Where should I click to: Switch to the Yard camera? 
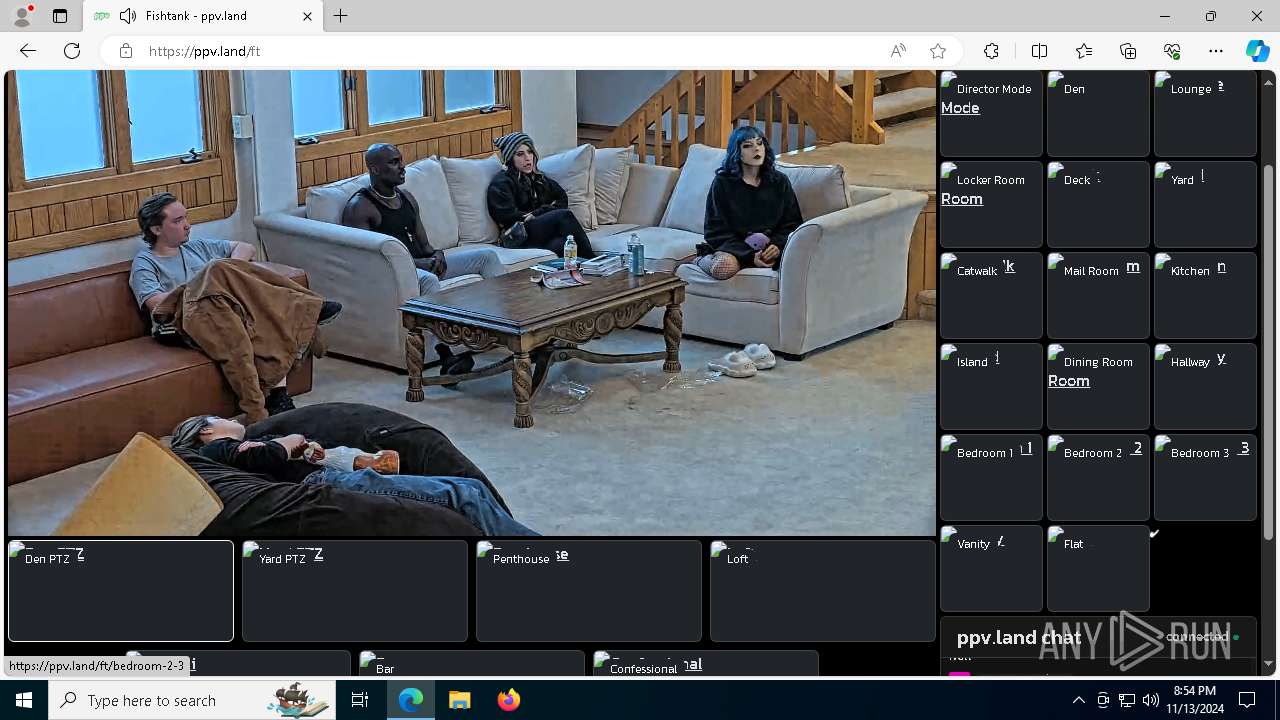(x=1205, y=205)
